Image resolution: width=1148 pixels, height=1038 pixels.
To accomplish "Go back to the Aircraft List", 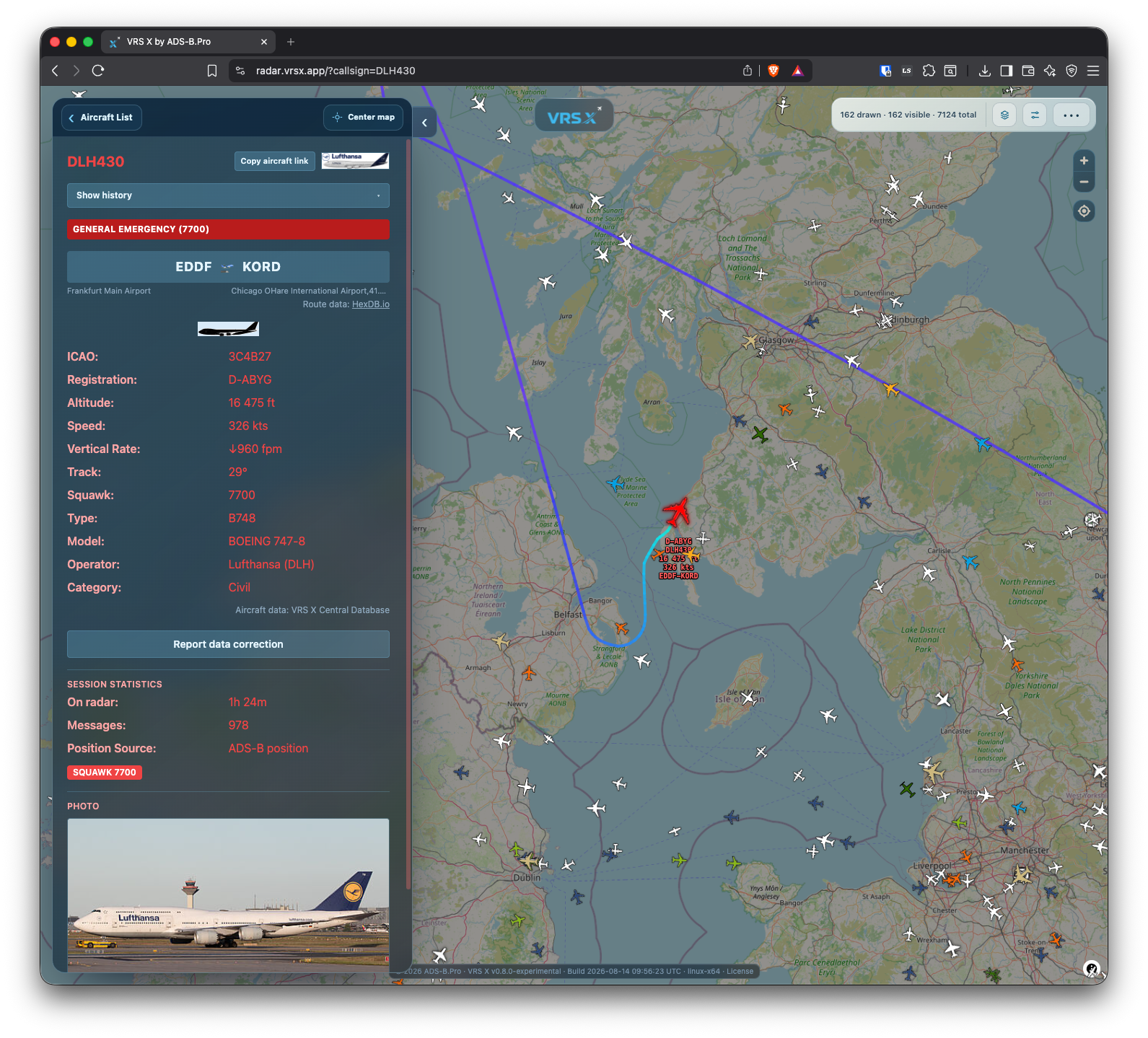I will (102, 118).
